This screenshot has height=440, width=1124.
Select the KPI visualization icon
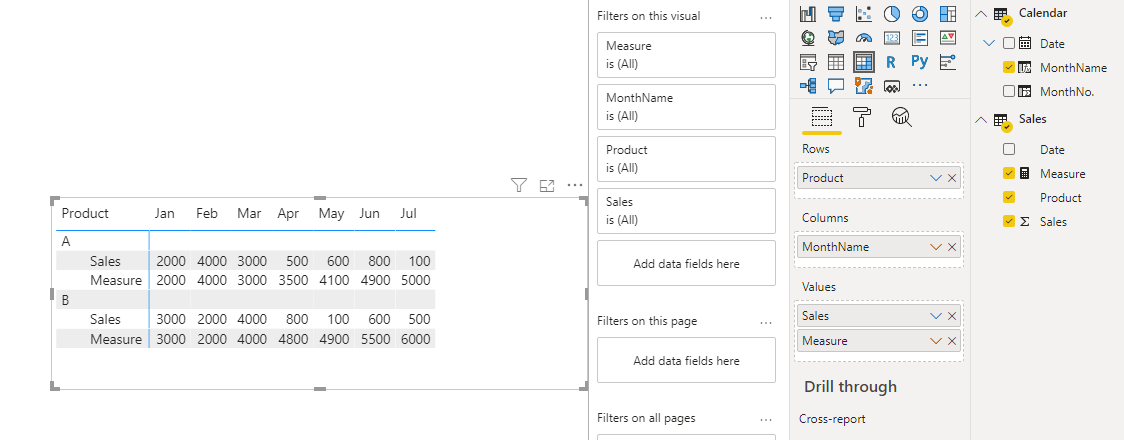[x=948, y=37]
